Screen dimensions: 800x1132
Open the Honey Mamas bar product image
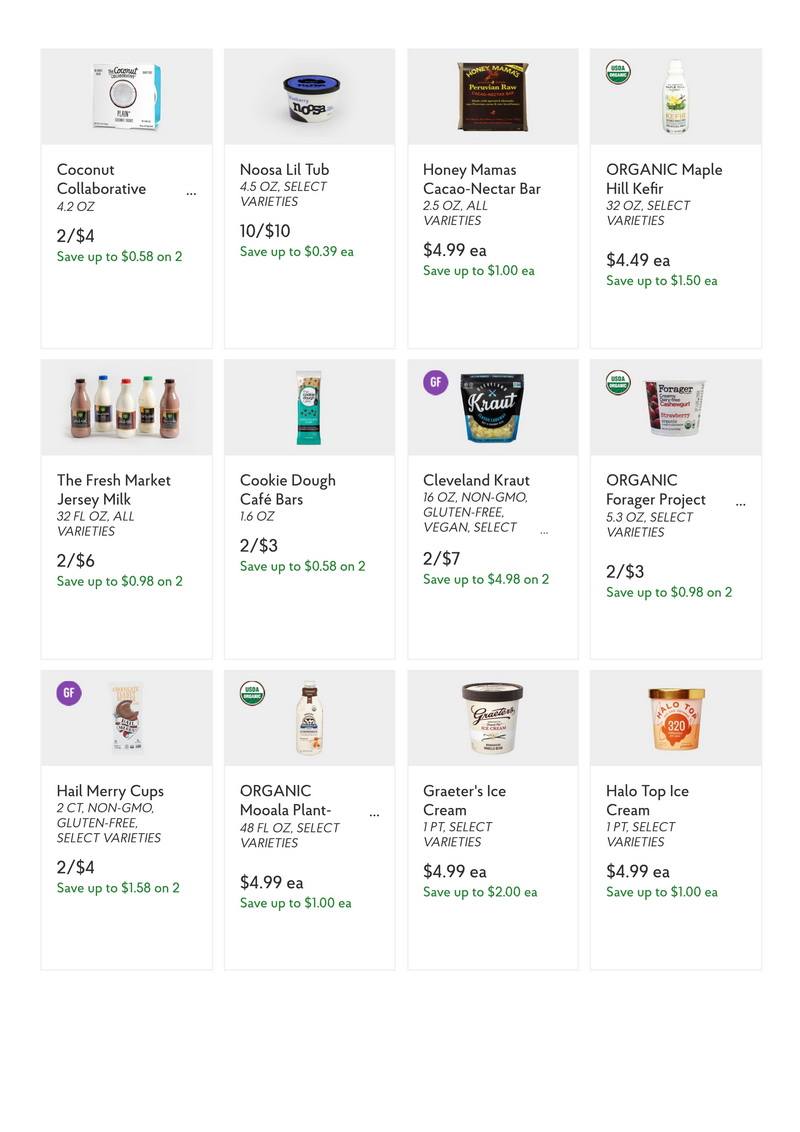click(x=492, y=97)
